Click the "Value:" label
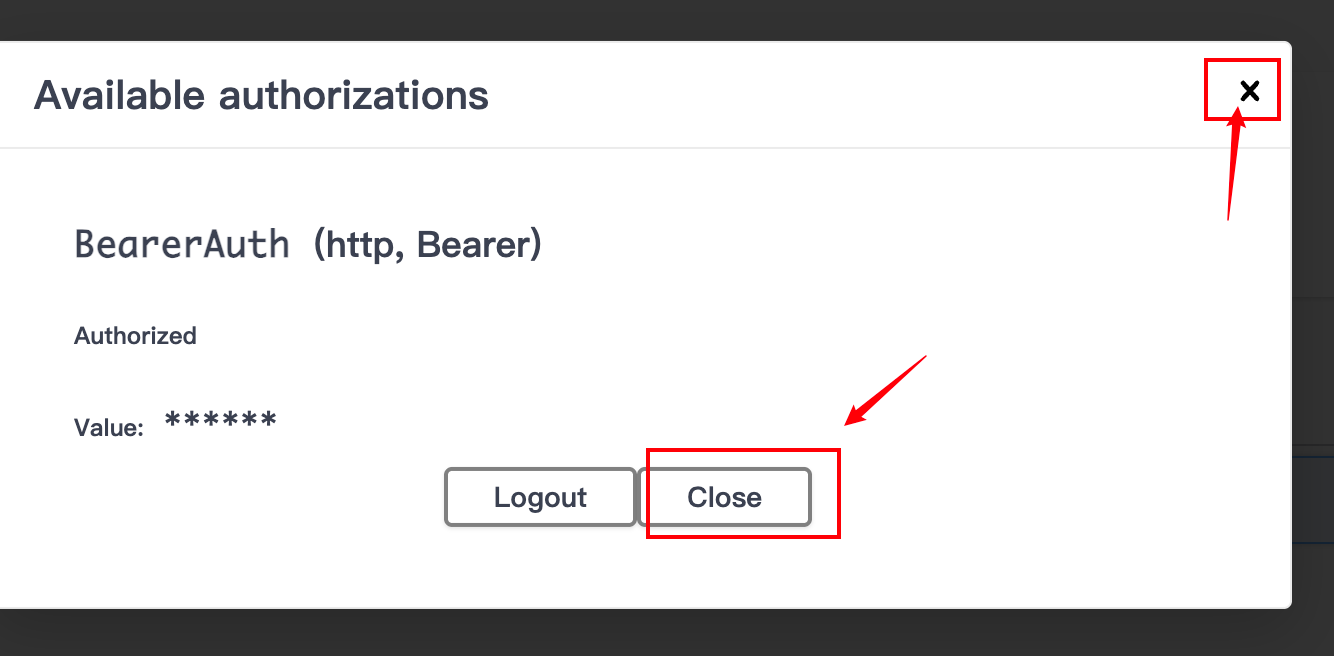The height and width of the screenshot is (656, 1334). tap(109, 428)
